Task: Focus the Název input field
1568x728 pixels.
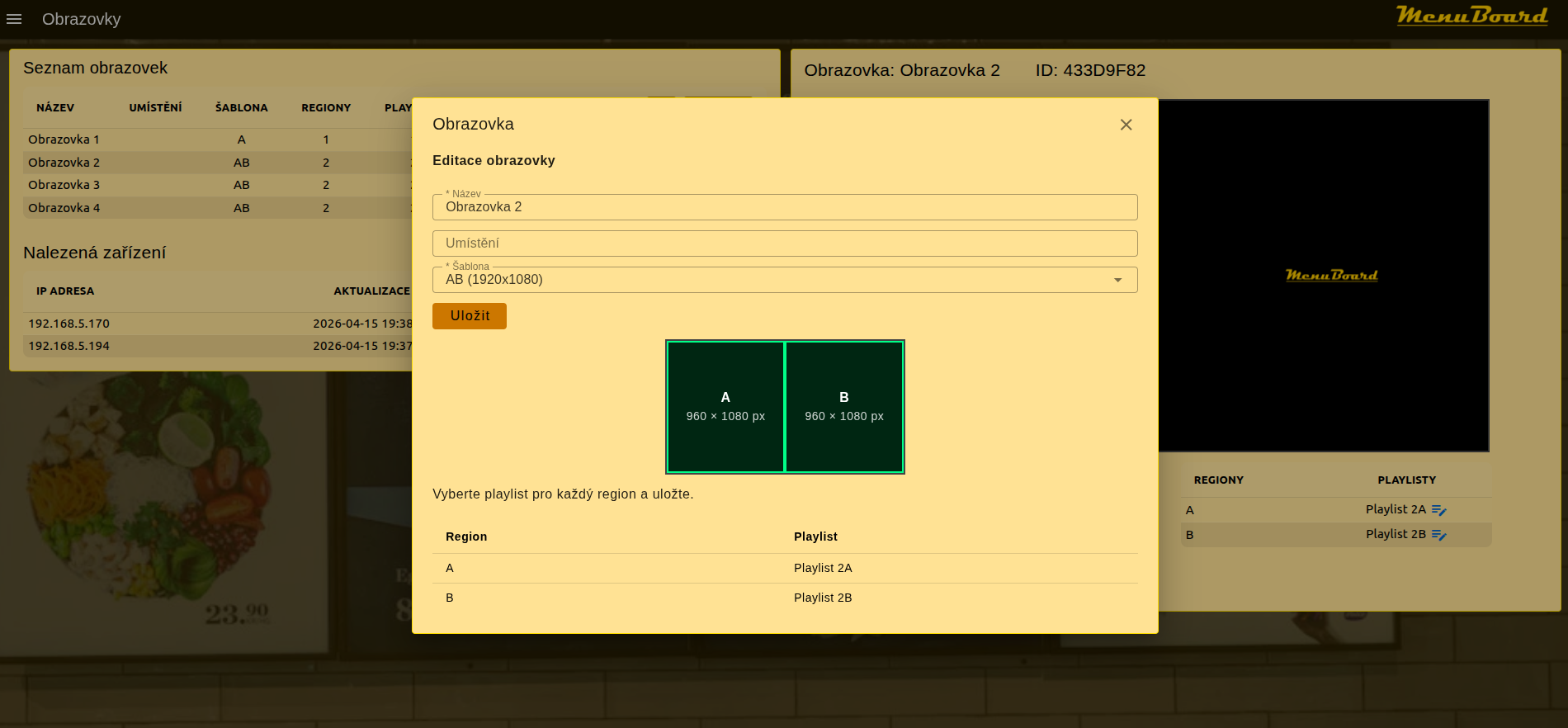Action: (x=784, y=207)
